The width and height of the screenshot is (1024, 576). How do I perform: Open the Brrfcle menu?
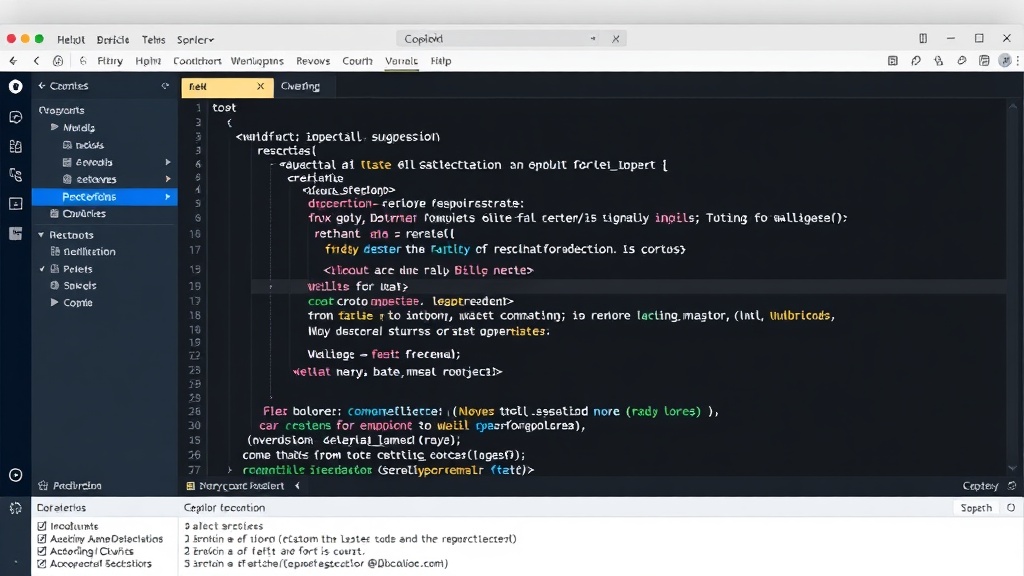coord(113,40)
